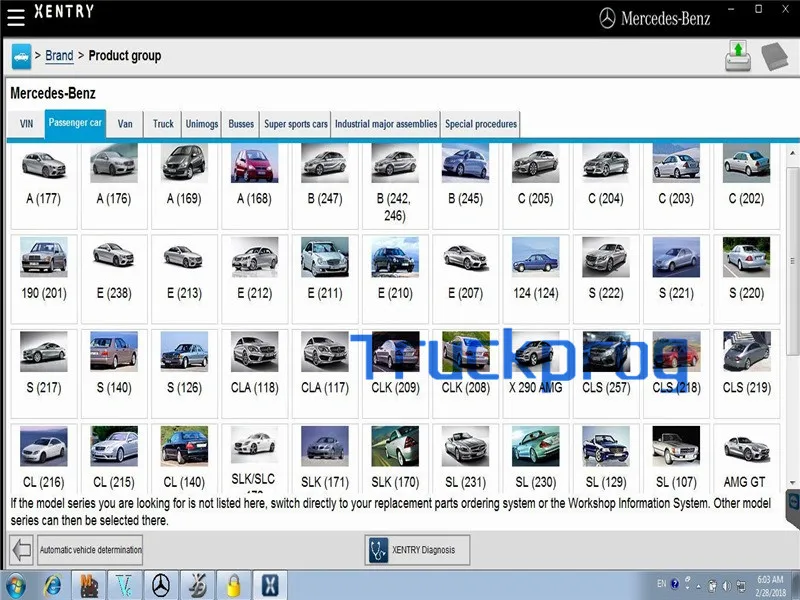Viewport: 800px width, 600px height.
Task: Choose the CL (140) model
Action: 184,458
